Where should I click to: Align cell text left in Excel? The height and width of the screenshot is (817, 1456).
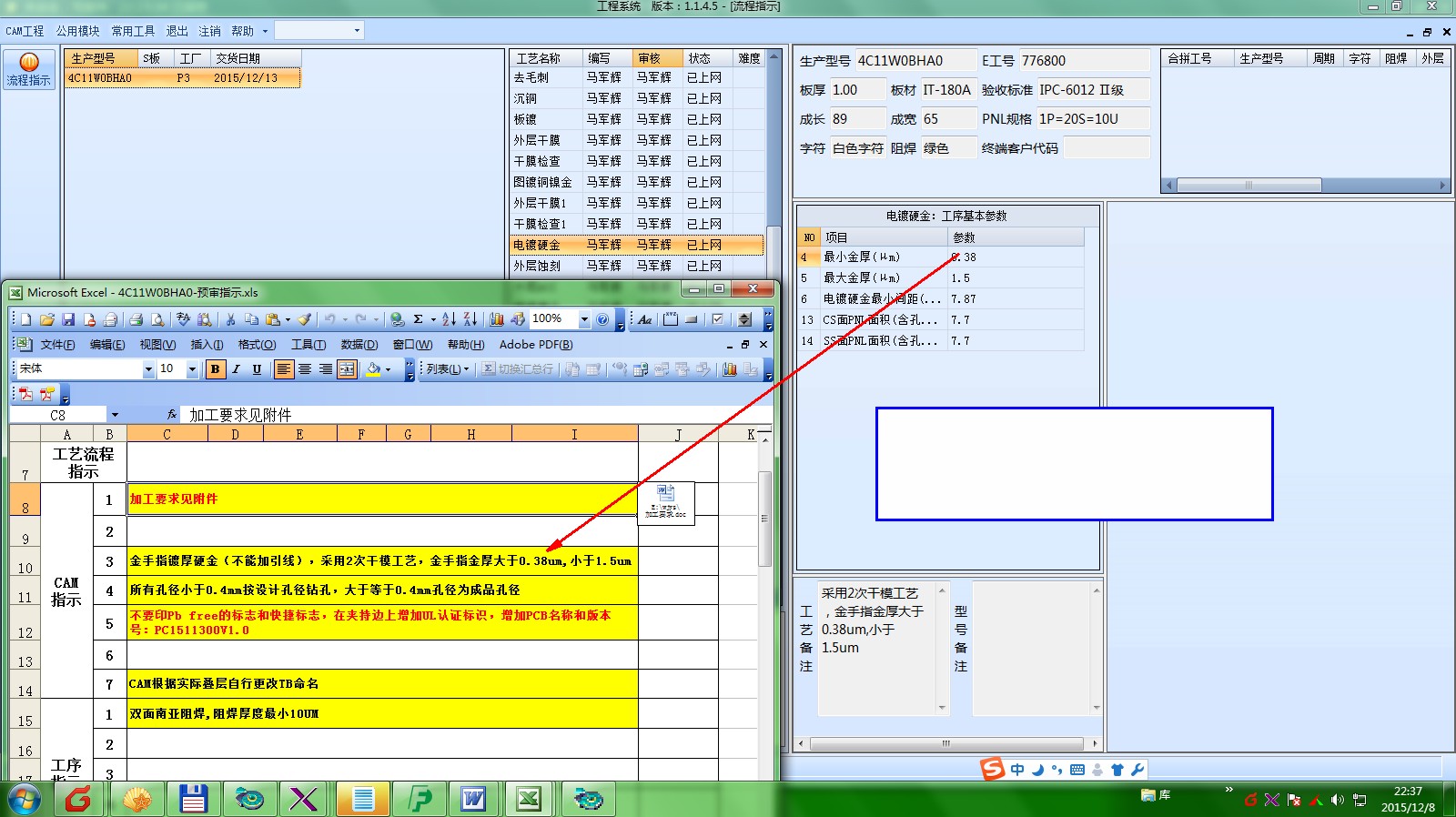click(x=284, y=368)
